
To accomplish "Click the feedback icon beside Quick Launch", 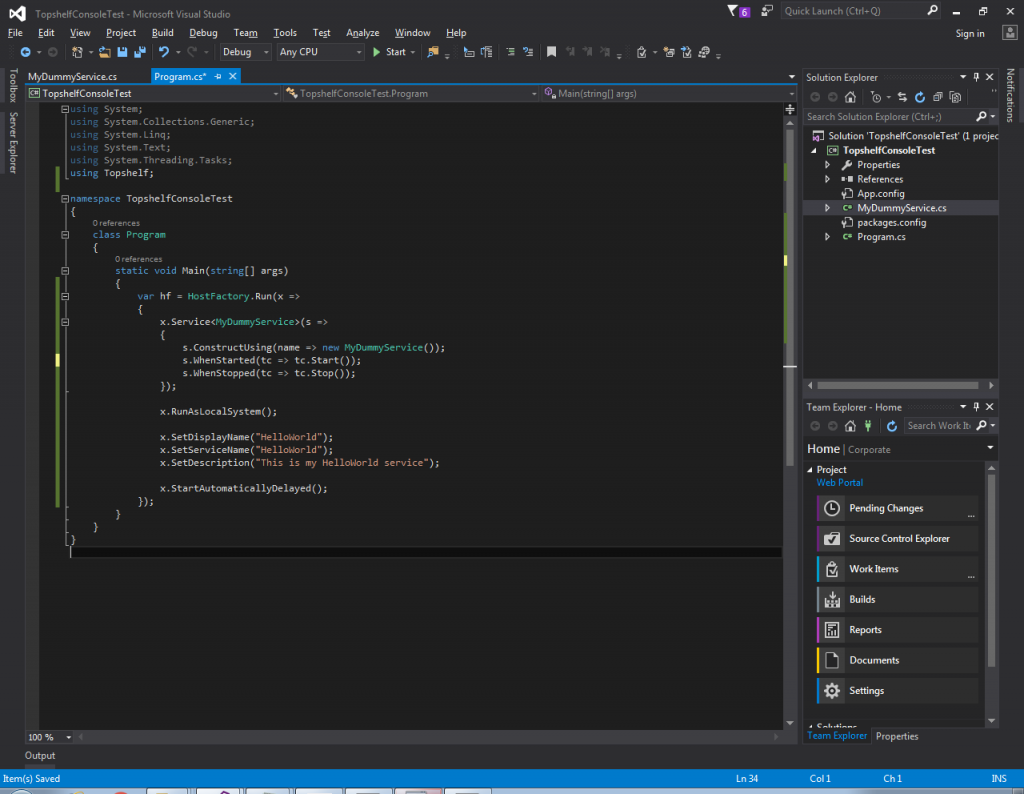I will [x=767, y=11].
